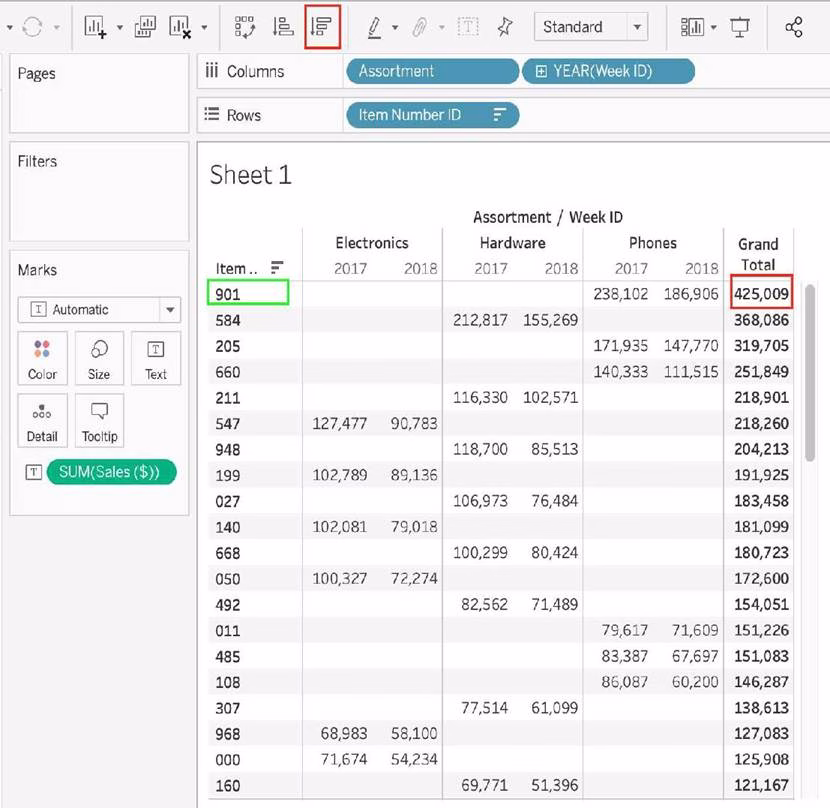This screenshot has width=830, height=808.
Task: Click the pin Fix Axes icon
Action: (505, 27)
